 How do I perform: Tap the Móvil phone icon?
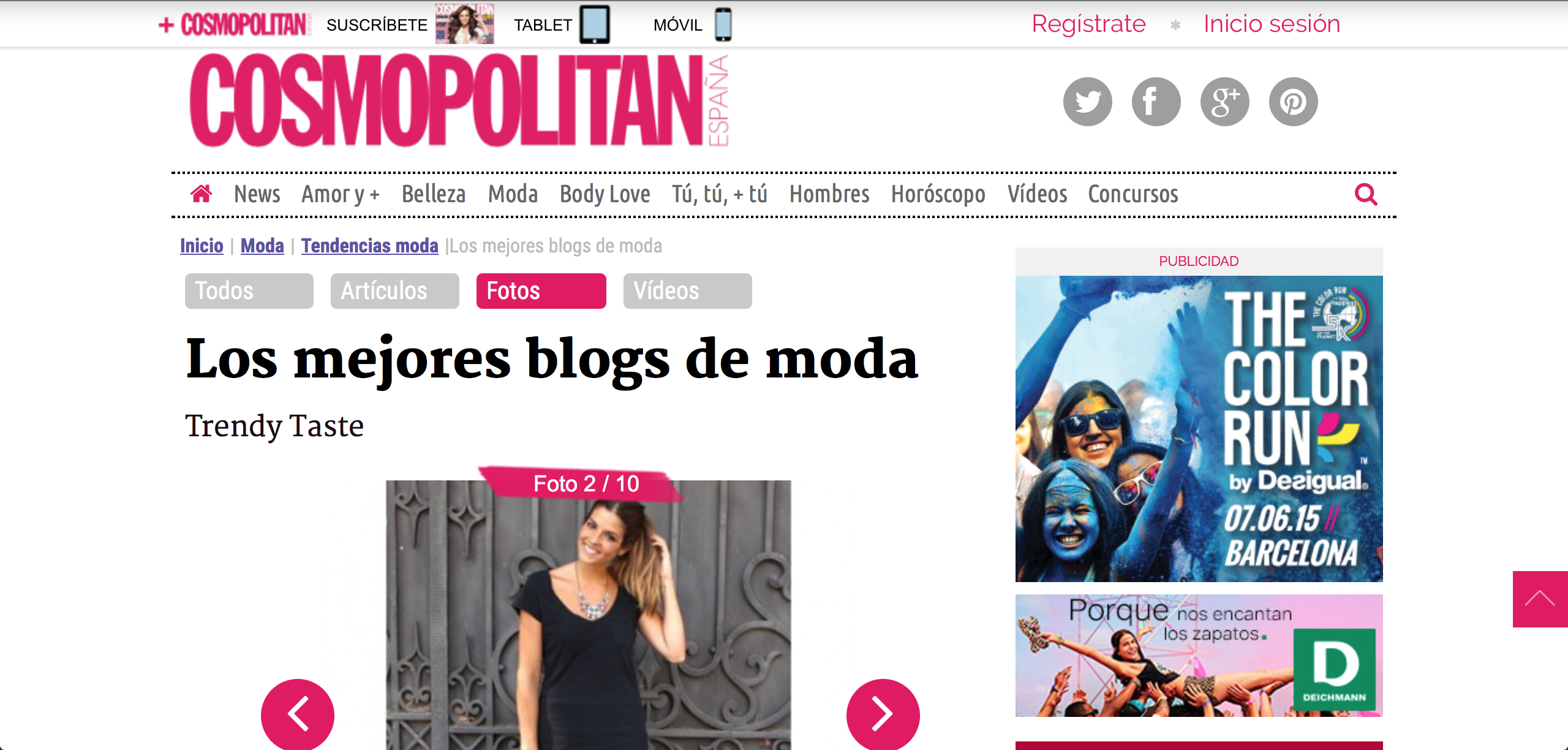click(x=723, y=25)
